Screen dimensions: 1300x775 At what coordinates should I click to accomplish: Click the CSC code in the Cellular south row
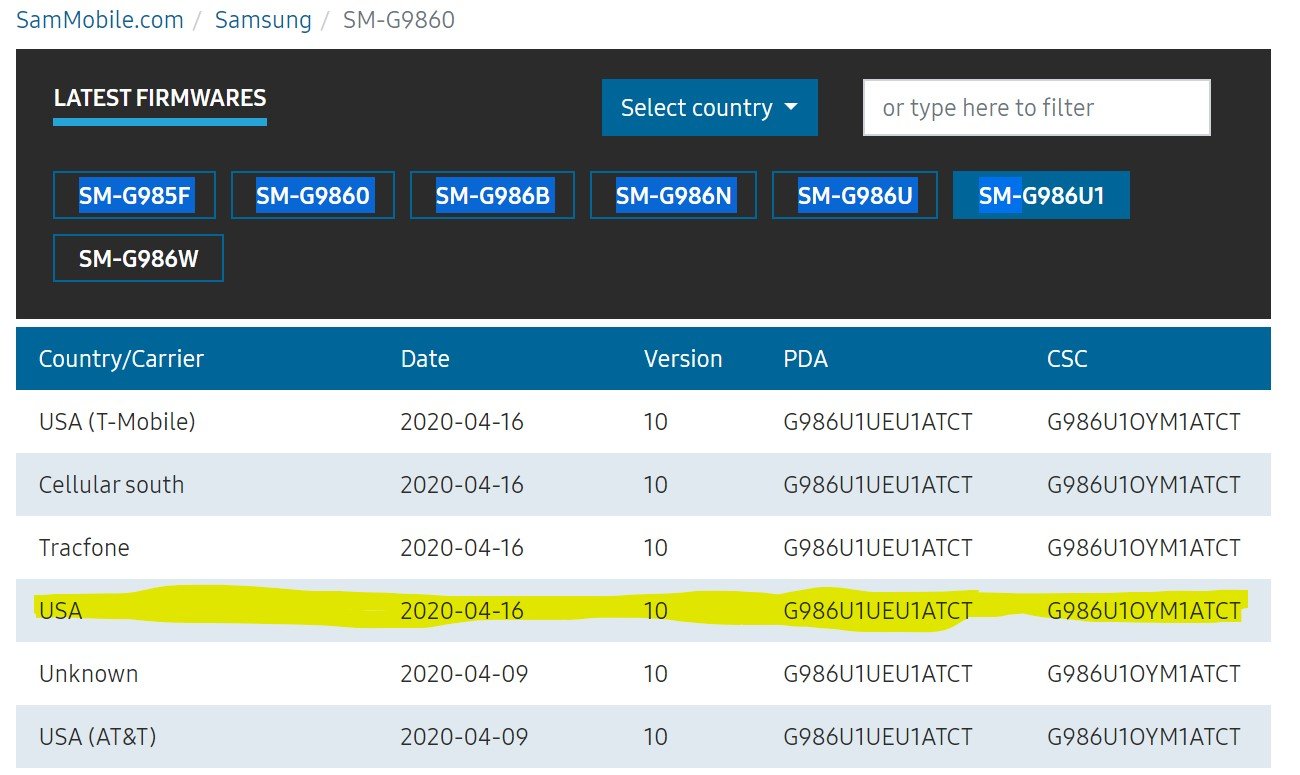[x=1144, y=485]
